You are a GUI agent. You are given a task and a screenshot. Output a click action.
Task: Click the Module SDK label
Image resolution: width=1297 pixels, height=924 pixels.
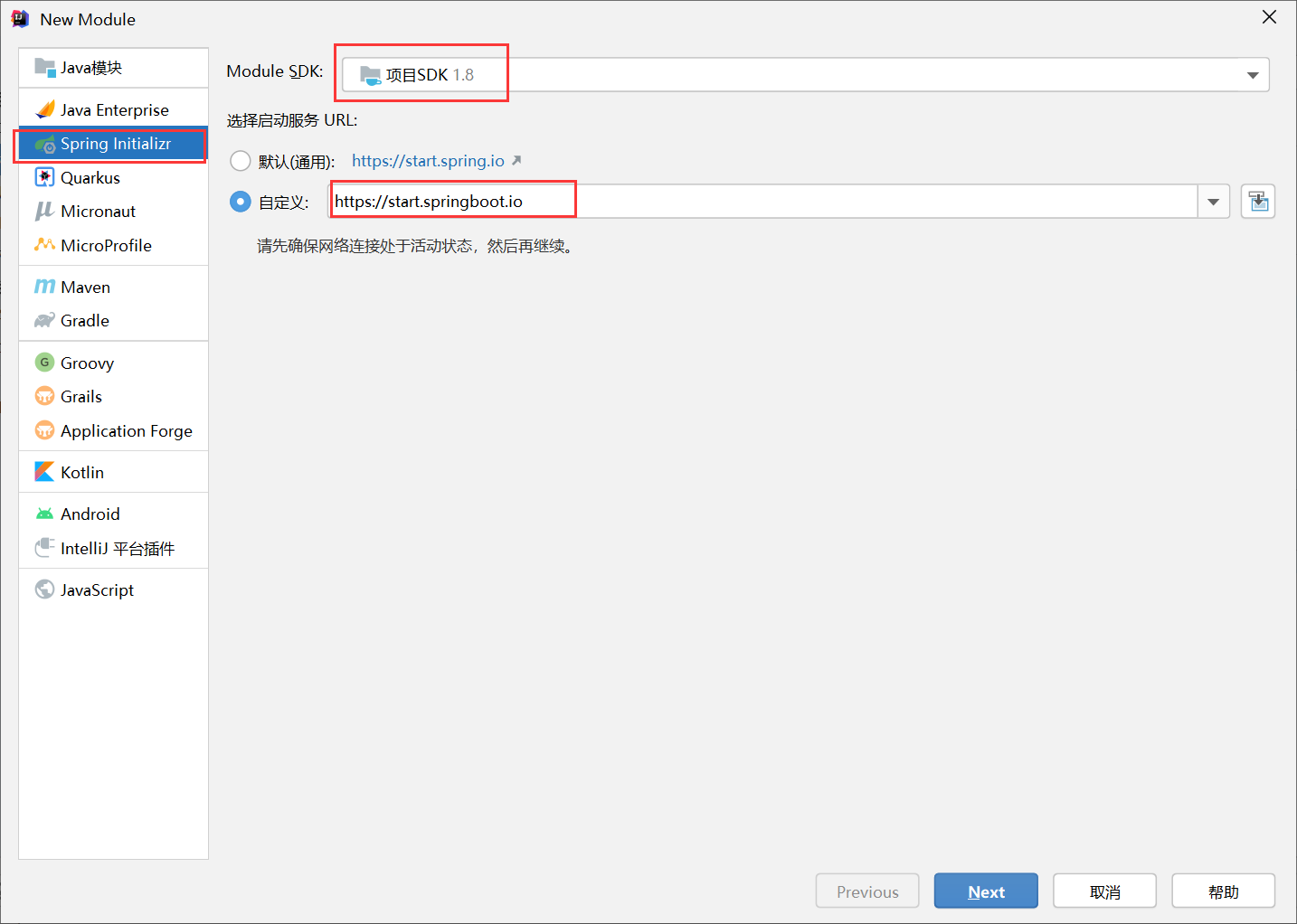(x=274, y=71)
